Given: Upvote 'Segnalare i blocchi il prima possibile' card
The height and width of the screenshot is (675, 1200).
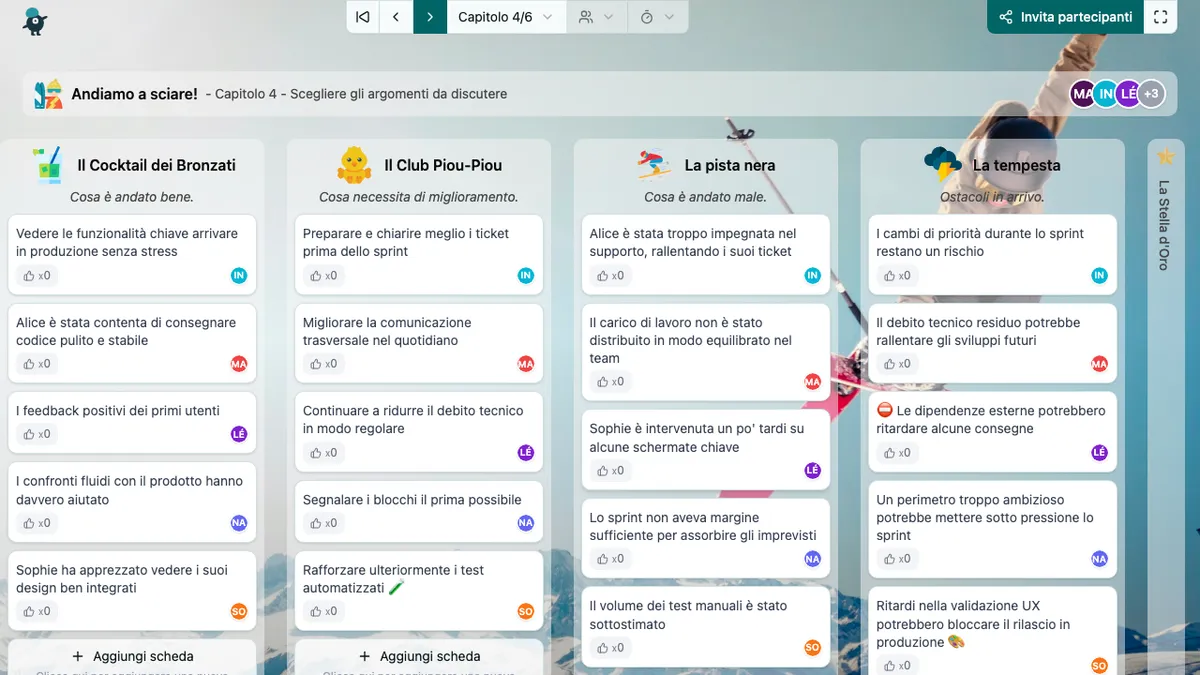Looking at the screenshot, I should 324,523.
